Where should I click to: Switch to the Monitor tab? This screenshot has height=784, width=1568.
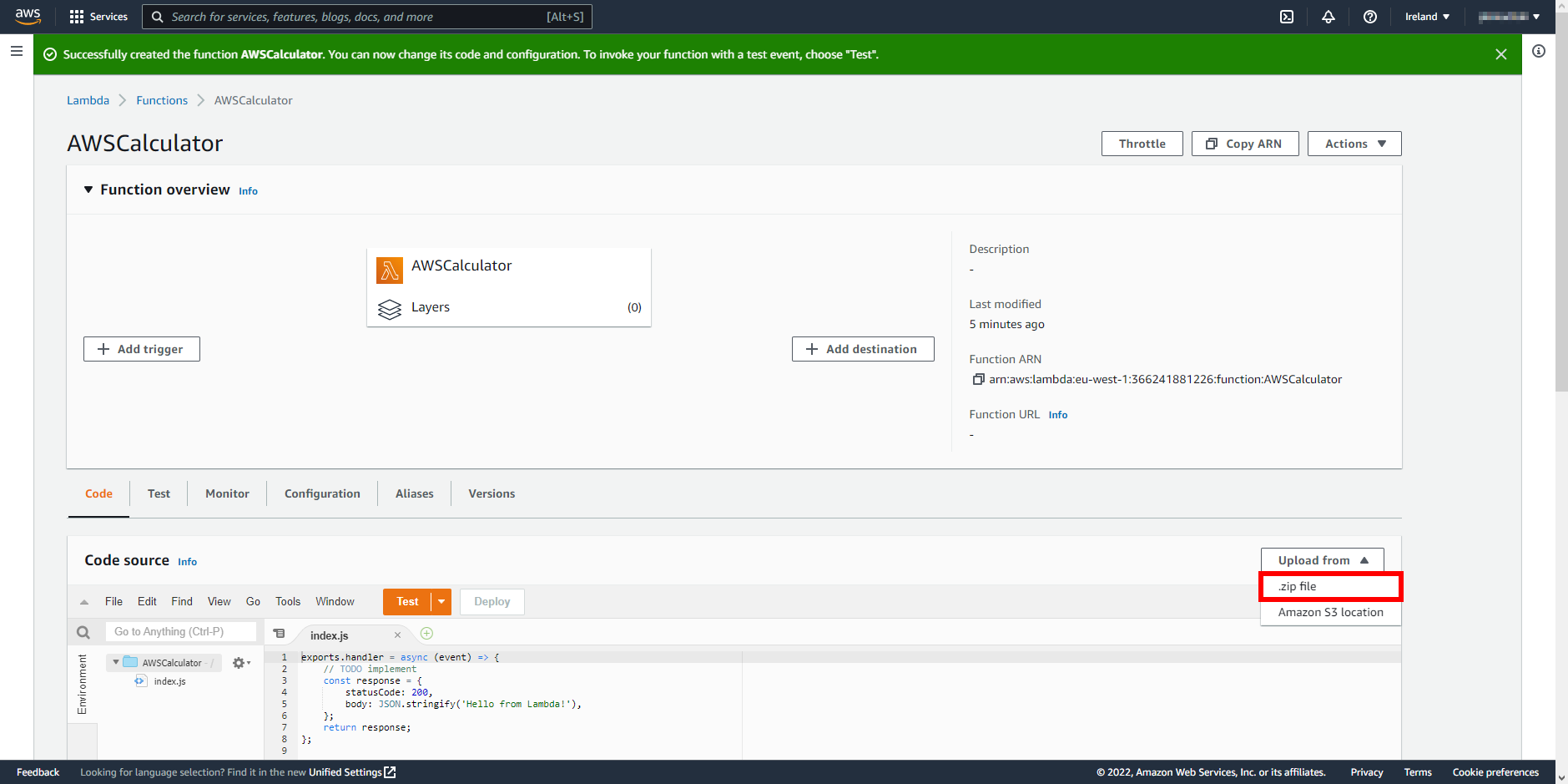click(x=226, y=493)
